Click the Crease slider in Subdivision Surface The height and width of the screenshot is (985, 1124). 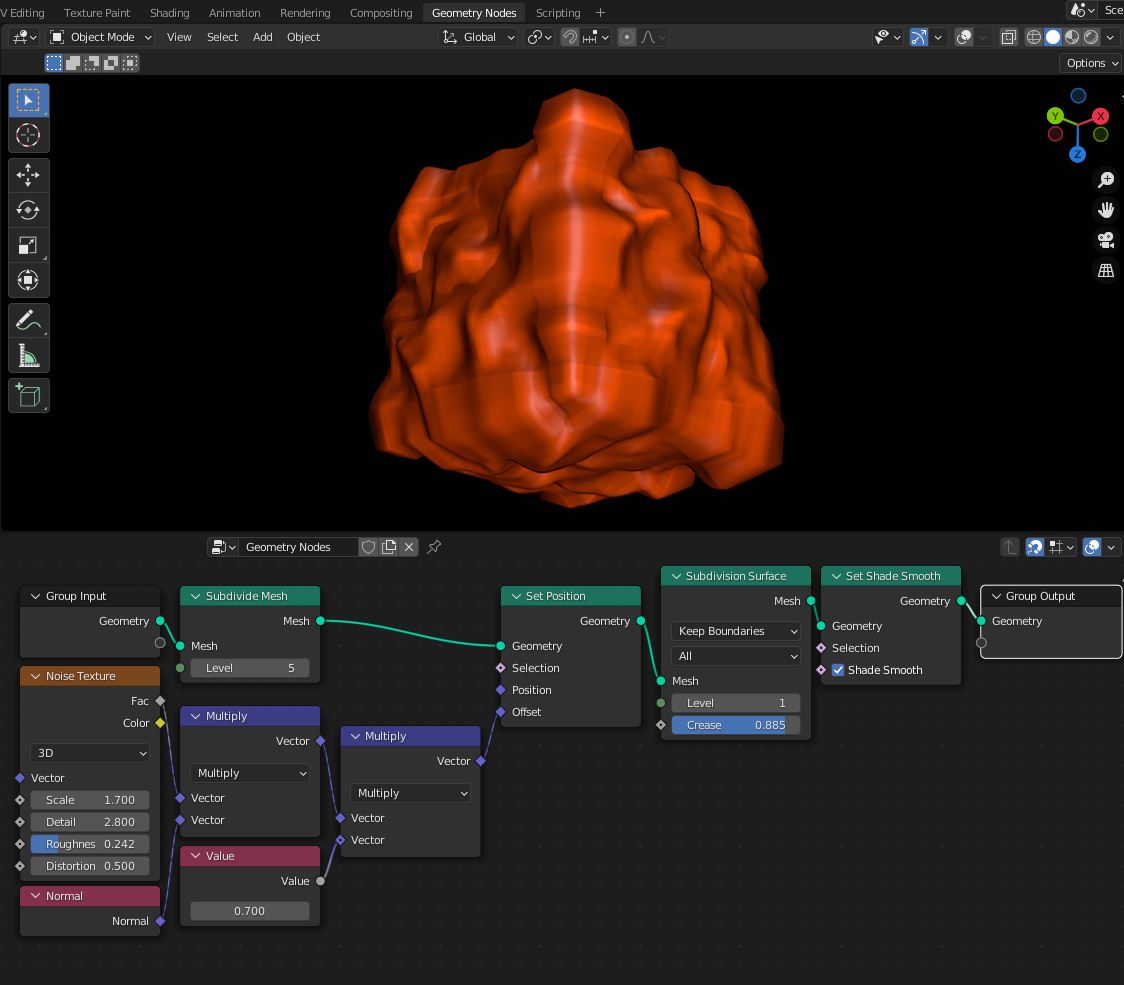click(735, 725)
